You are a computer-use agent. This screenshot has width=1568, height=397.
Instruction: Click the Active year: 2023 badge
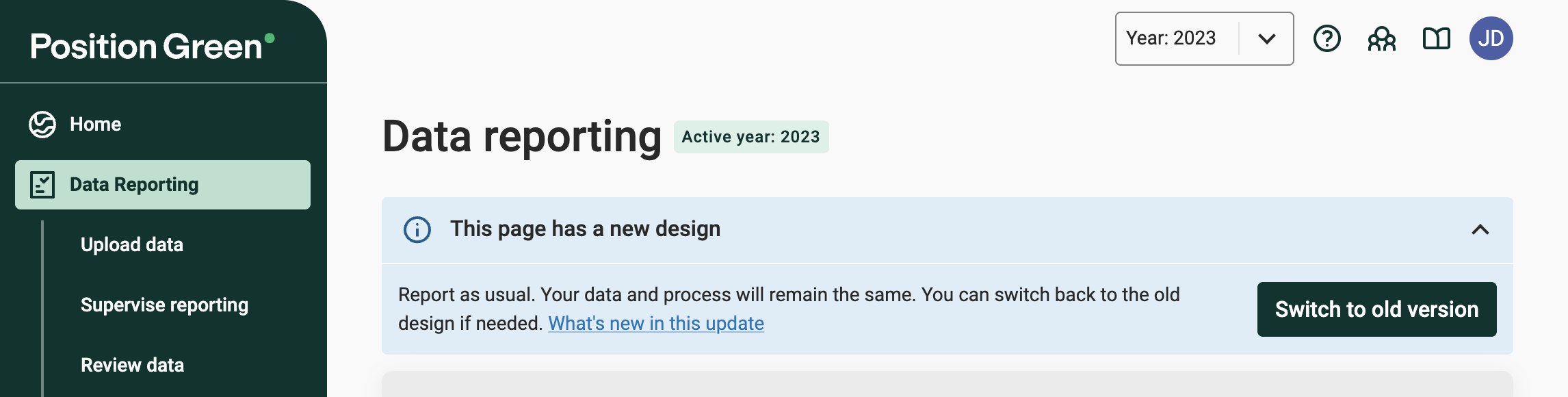750,137
